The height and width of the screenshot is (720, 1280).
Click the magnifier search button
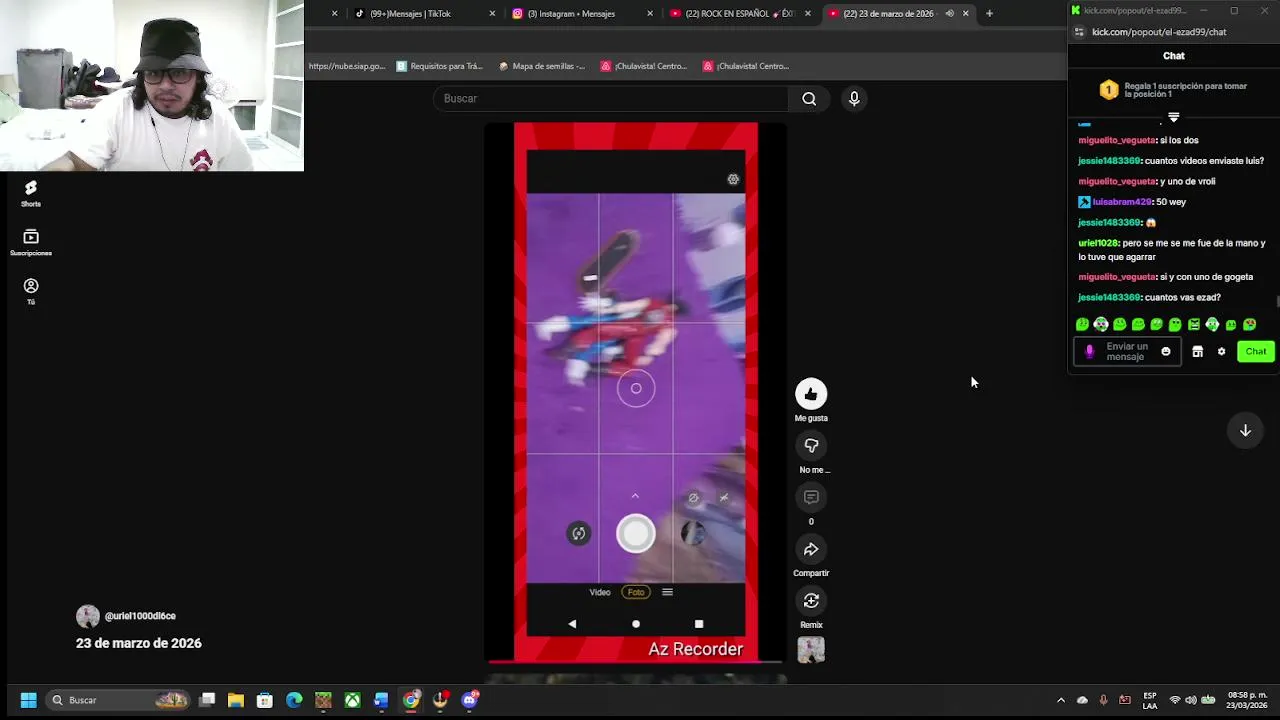coord(809,99)
